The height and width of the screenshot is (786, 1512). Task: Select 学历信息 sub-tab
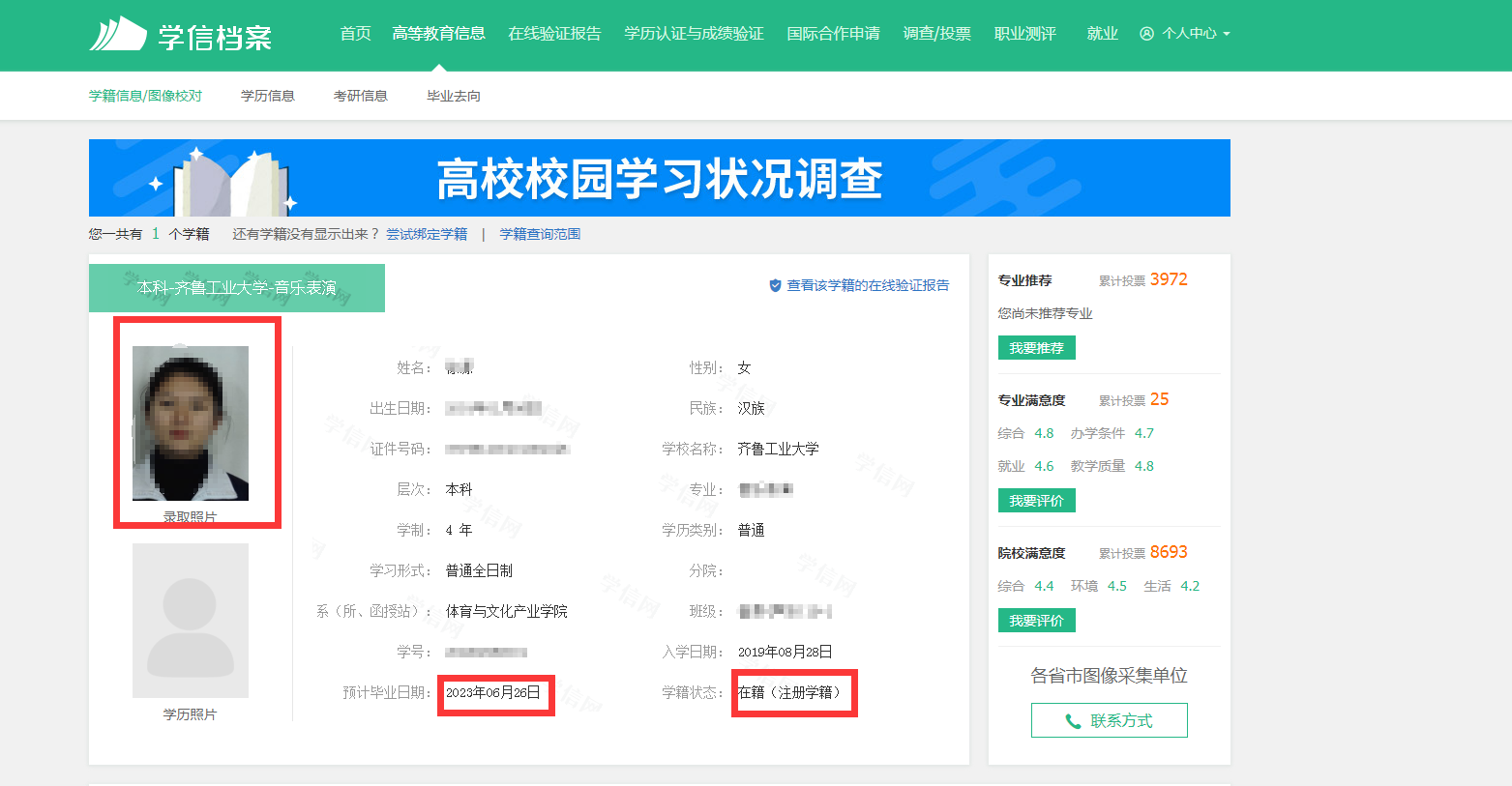click(268, 96)
